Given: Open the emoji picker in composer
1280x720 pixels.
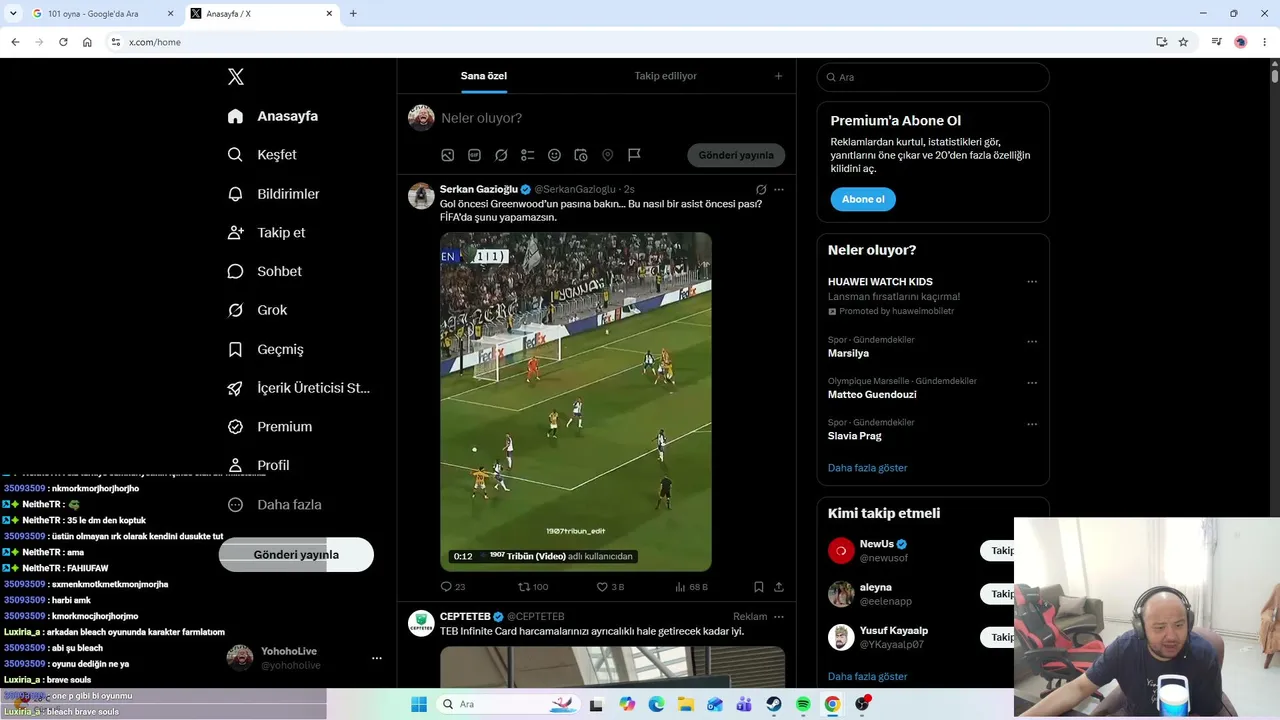Looking at the screenshot, I should [x=554, y=155].
